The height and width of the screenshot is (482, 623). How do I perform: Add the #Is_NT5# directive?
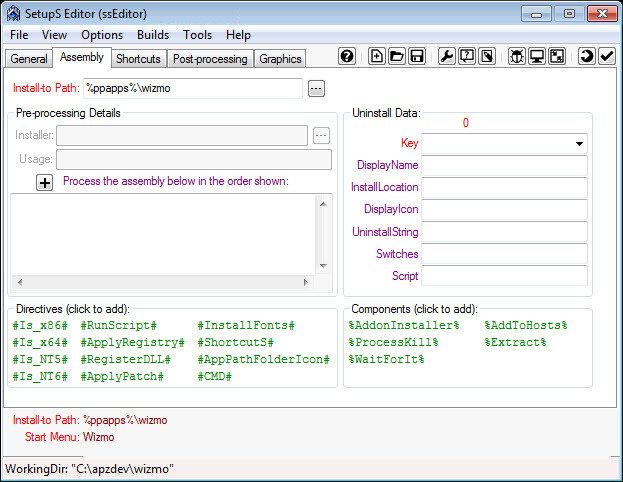40,360
